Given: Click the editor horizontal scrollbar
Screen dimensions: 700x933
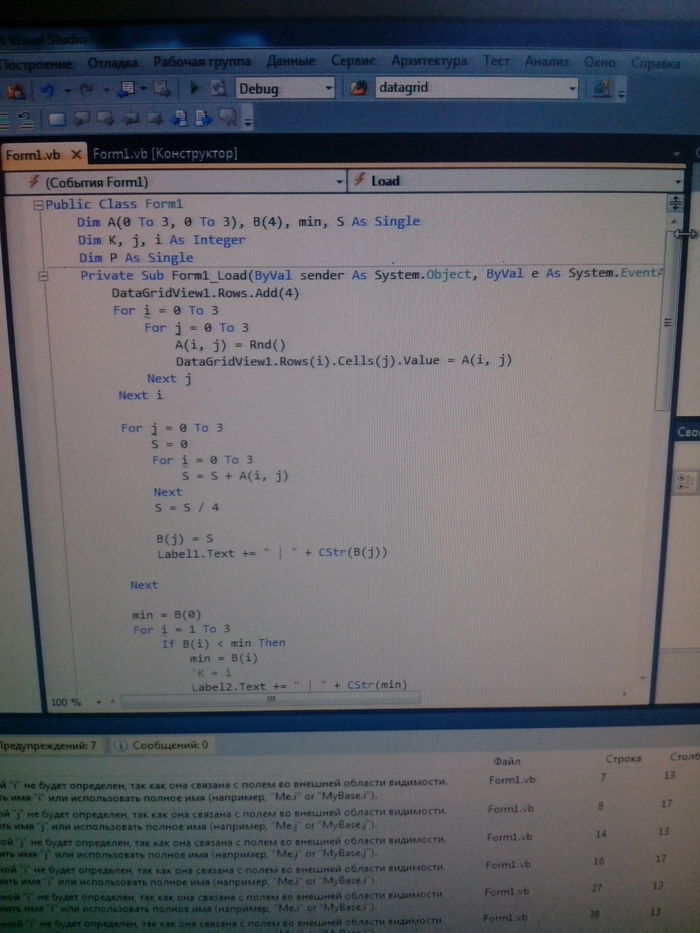Looking at the screenshot, I should click(270, 702).
